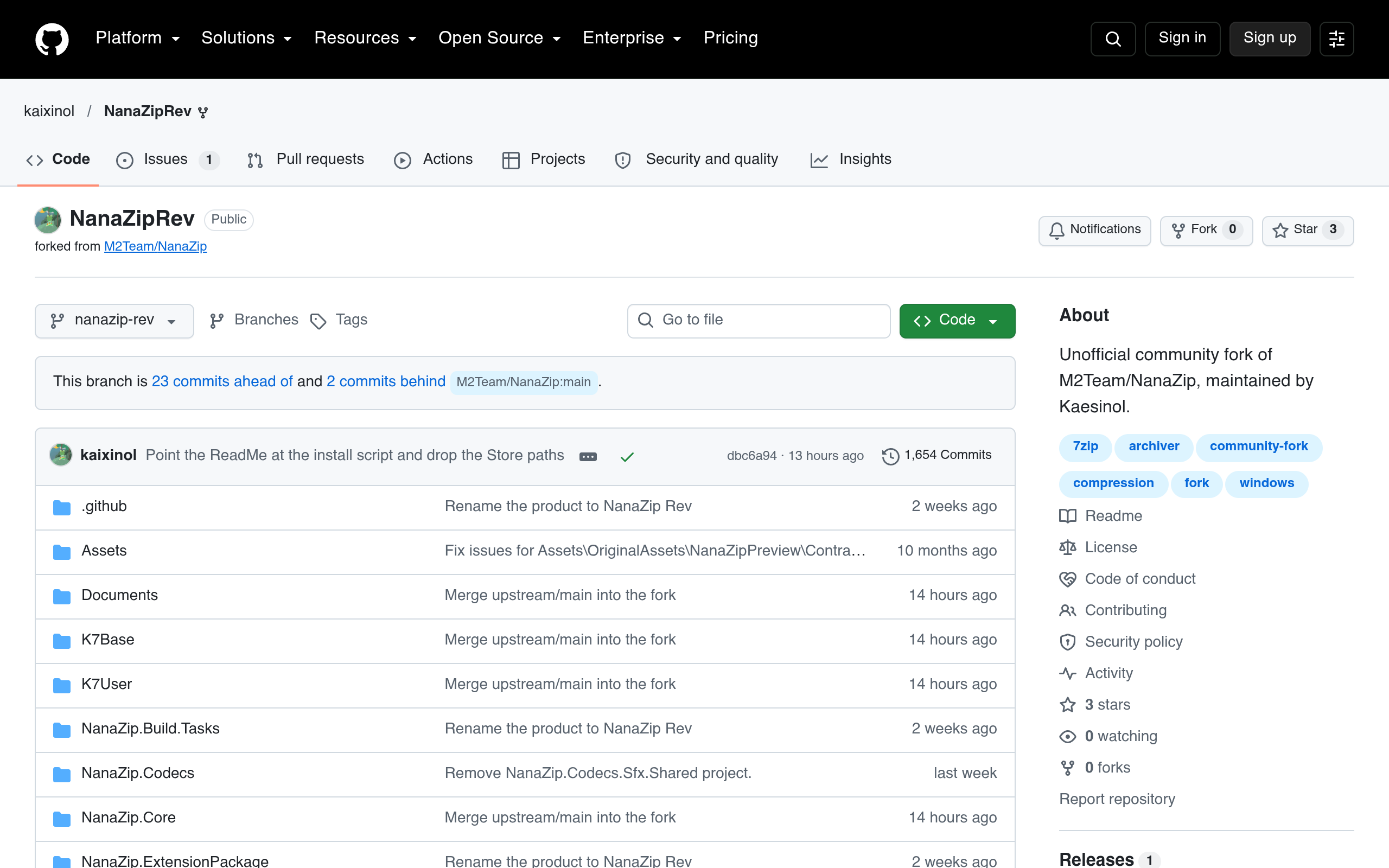This screenshot has width=1389, height=868.
Task: Focus the Go to file search field
Action: [758, 321]
